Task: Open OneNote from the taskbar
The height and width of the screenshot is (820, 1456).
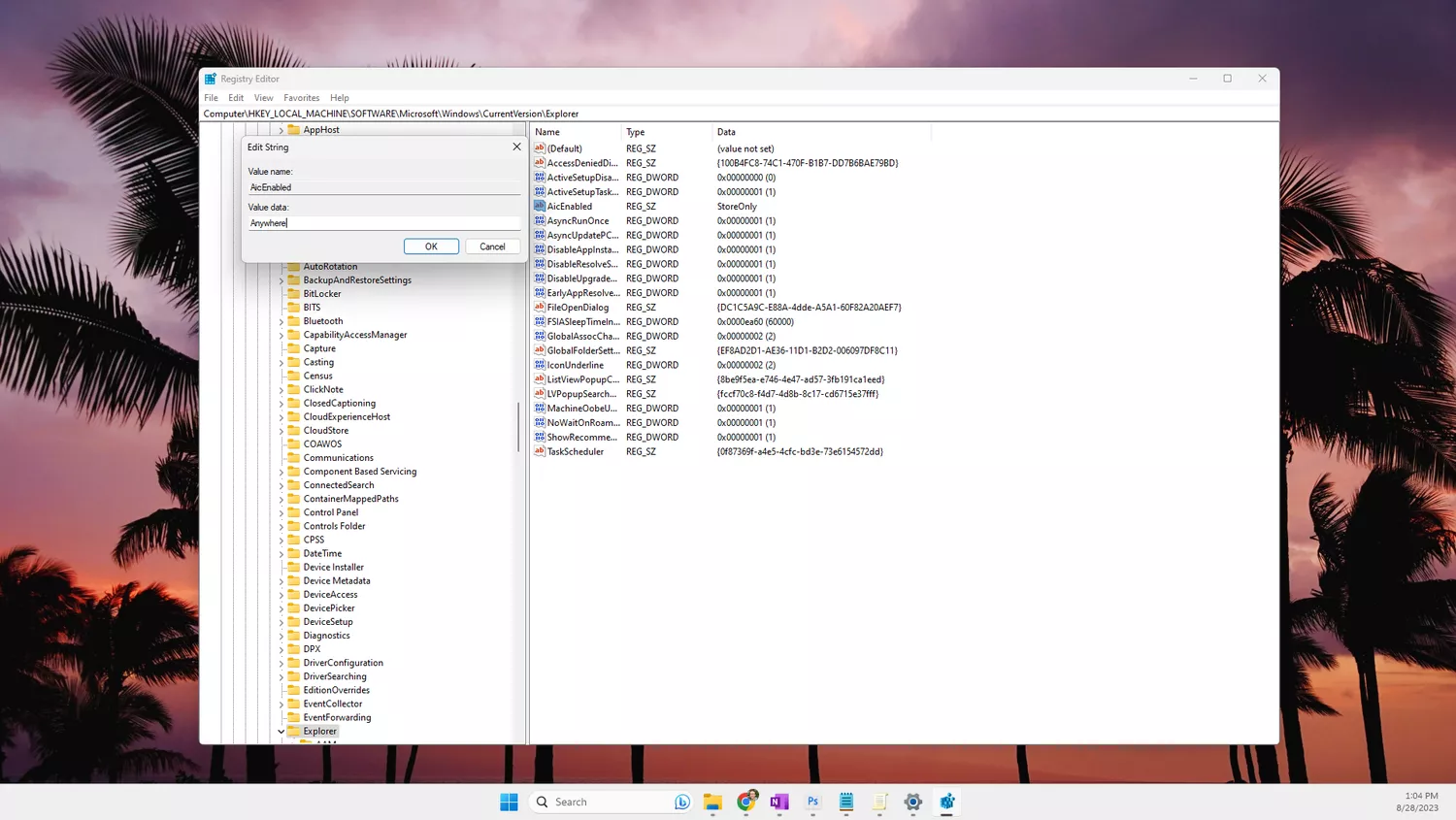Action: [x=779, y=802]
